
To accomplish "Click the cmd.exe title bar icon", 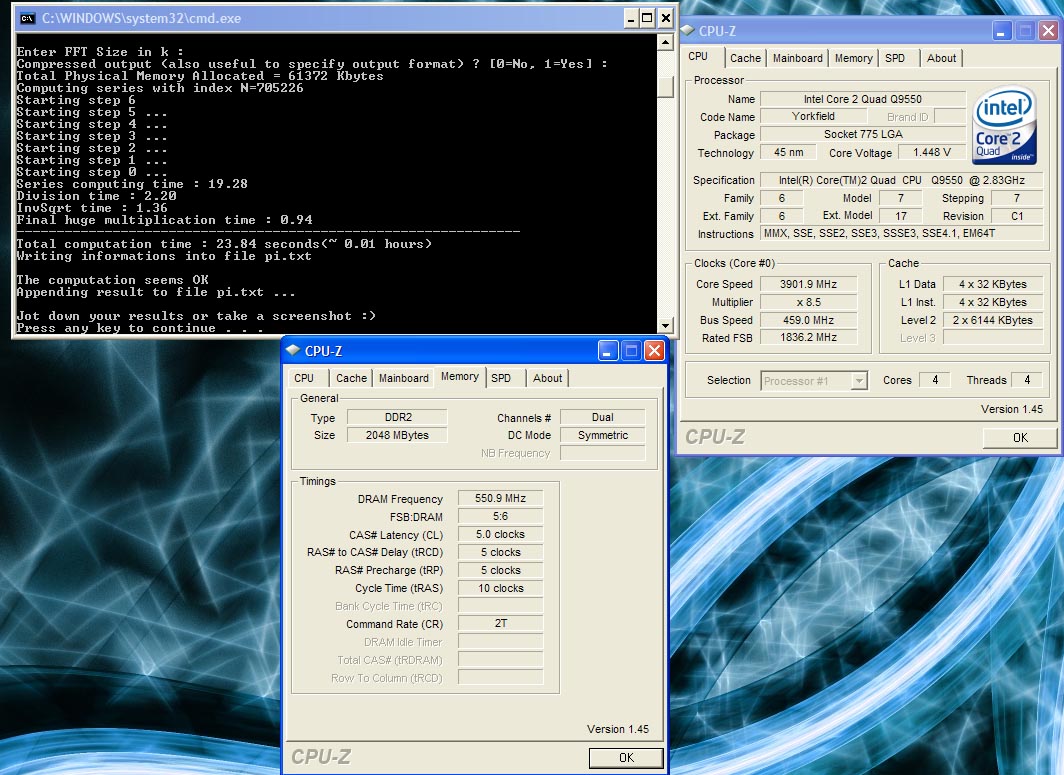I will 28,18.
